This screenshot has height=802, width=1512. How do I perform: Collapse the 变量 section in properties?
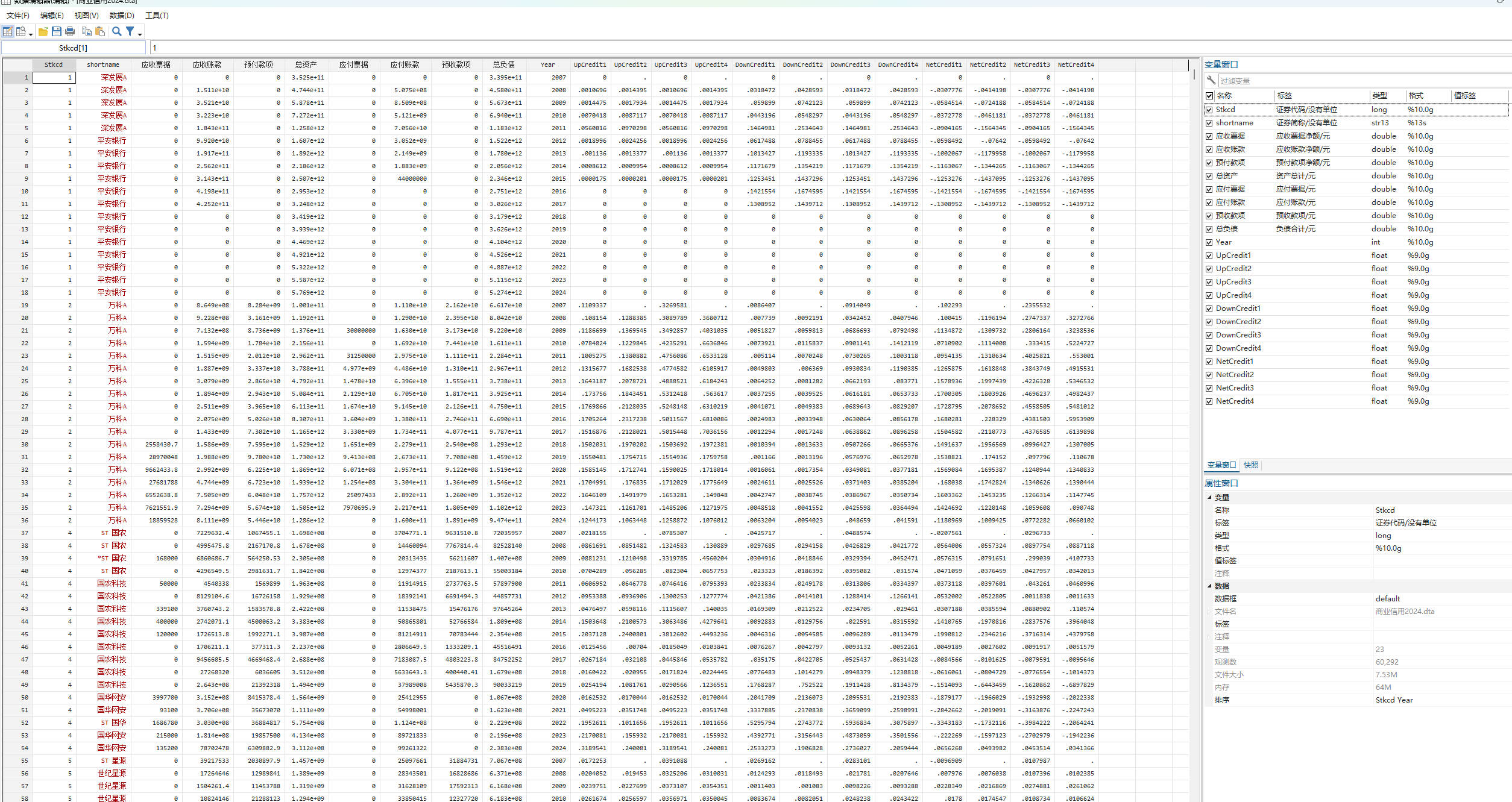tap(1209, 497)
